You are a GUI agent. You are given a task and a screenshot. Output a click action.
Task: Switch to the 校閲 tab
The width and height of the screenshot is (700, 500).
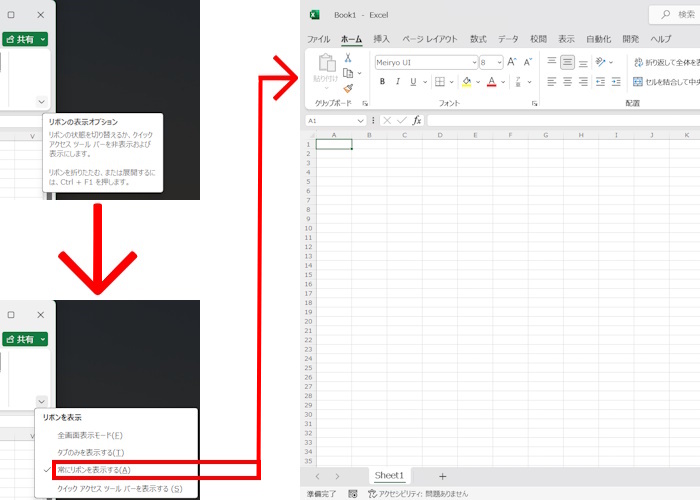click(538, 39)
